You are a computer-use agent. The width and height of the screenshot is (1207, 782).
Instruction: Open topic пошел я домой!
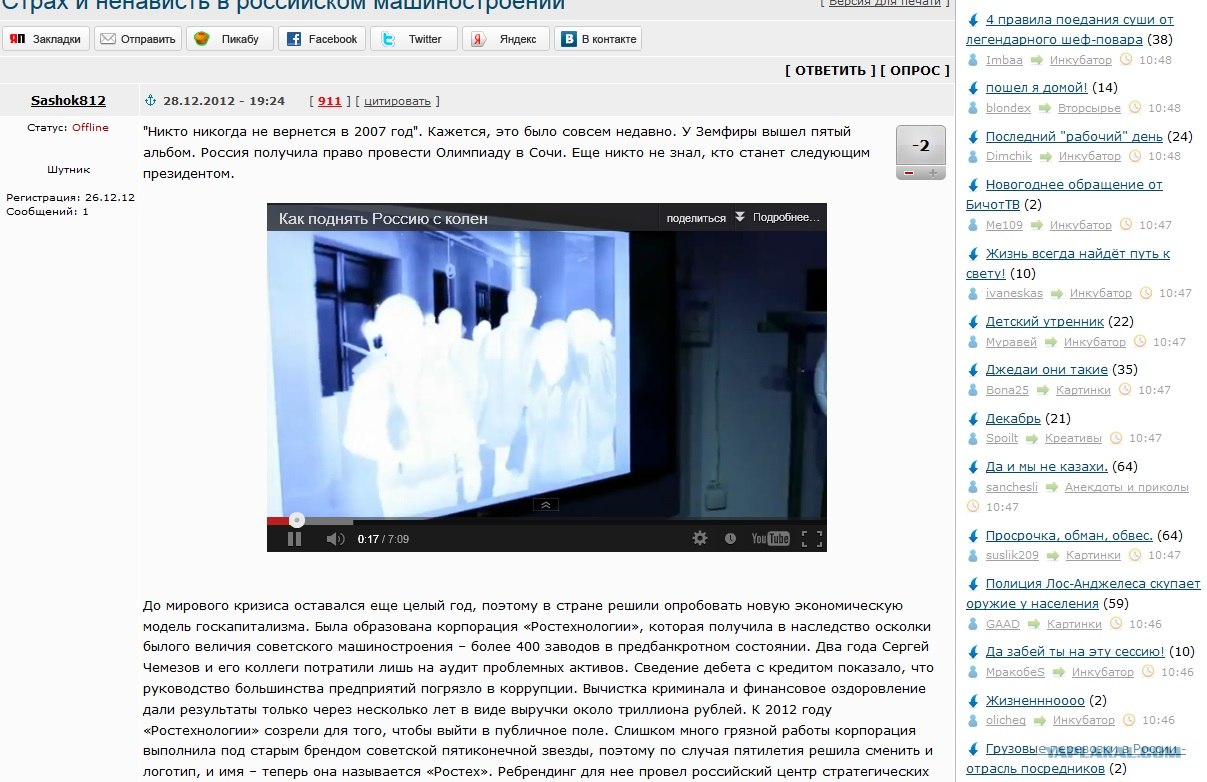(1036, 87)
